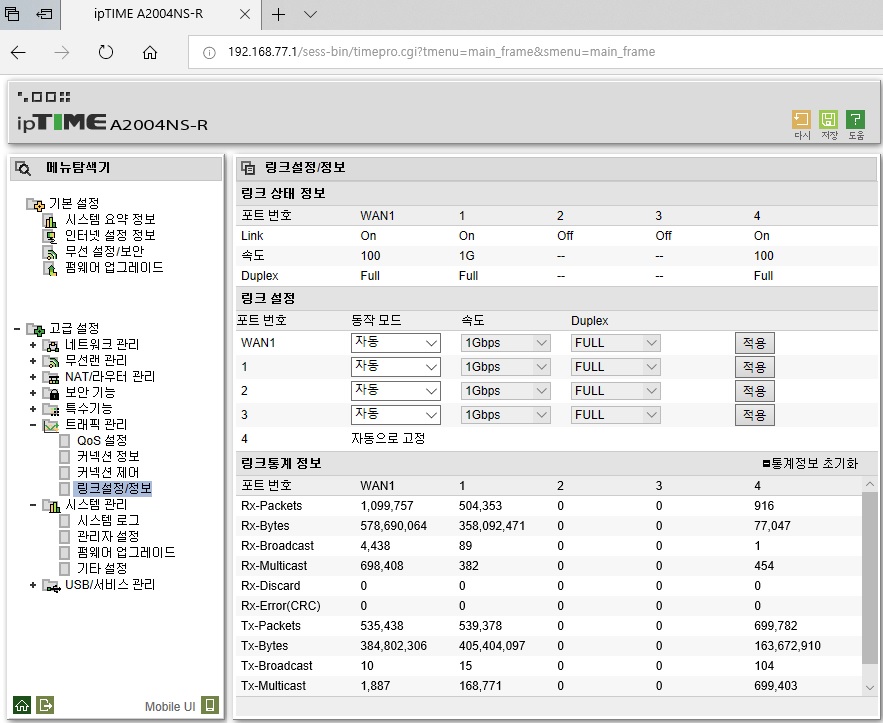The height and width of the screenshot is (723, 883).
Task: Click the home icon at sidebar bottom
Action: click(x=22, y=705)
